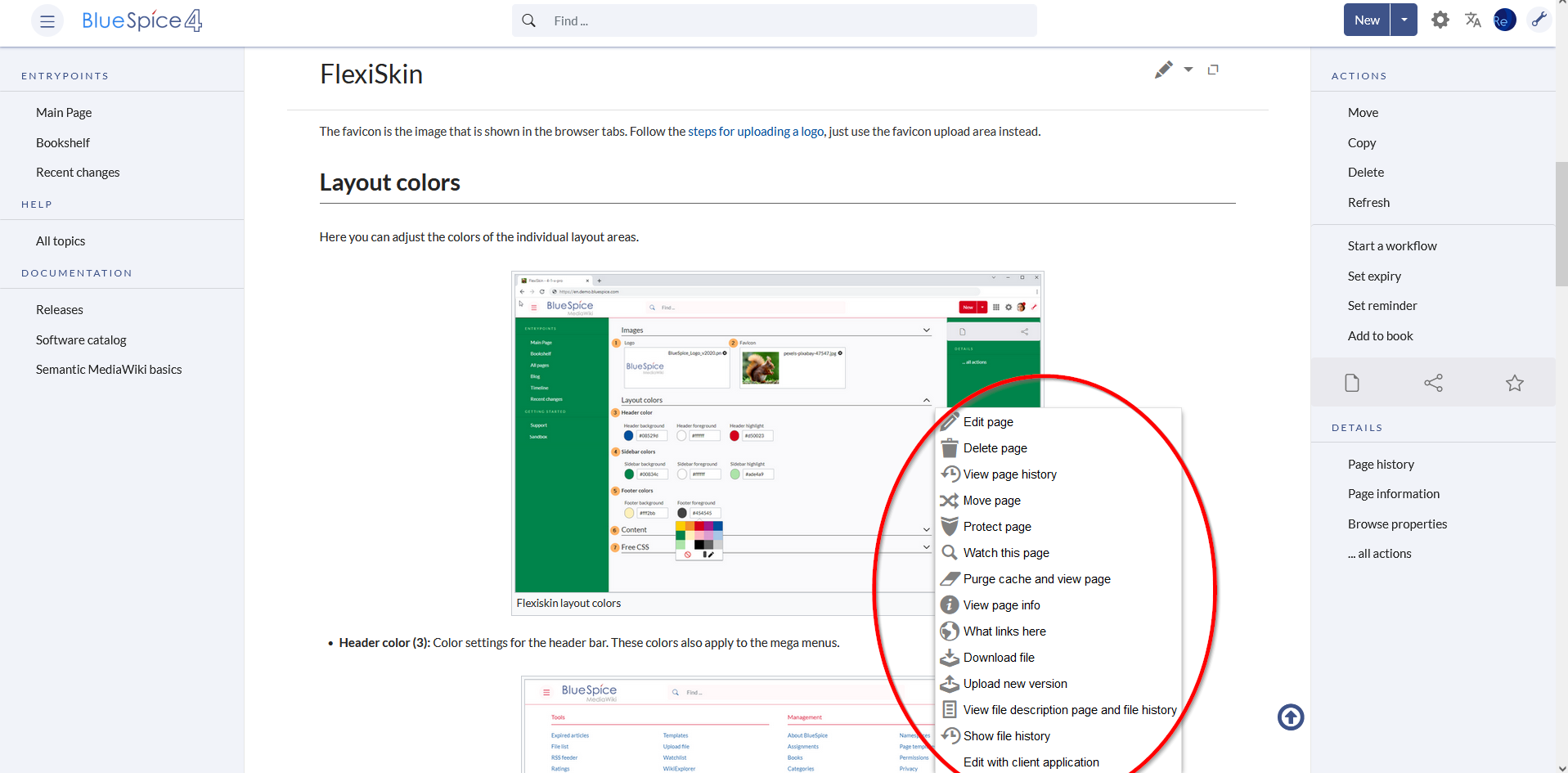Image resolution: width=1568 pixels, height=773 pixels.
Task: Open Software catalog link
Action: coord(81,340)
